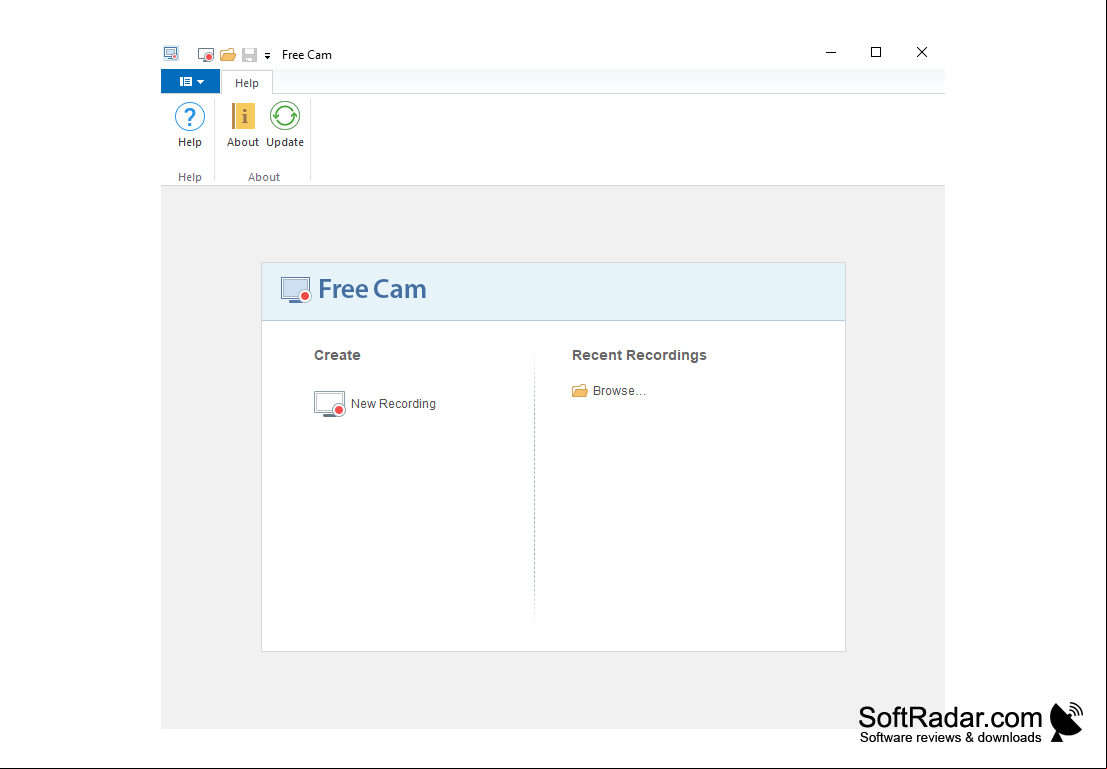Open a project using the quick access folder icon
The height and width of the screenshot is (769, 1107).
coord(227,54)
